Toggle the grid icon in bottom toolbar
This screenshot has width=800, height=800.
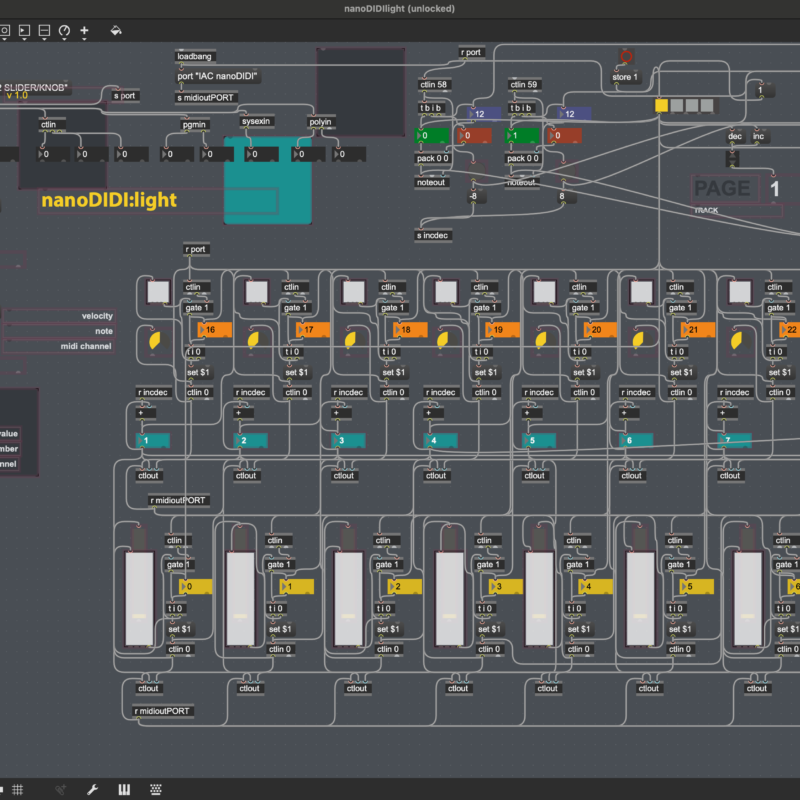18,790
